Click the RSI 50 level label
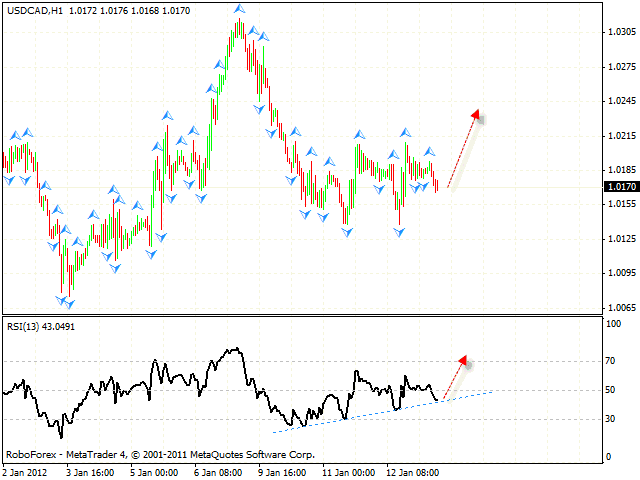Image resolution: width=640 pixels, height=480 pixels. (x=612, y=390)
